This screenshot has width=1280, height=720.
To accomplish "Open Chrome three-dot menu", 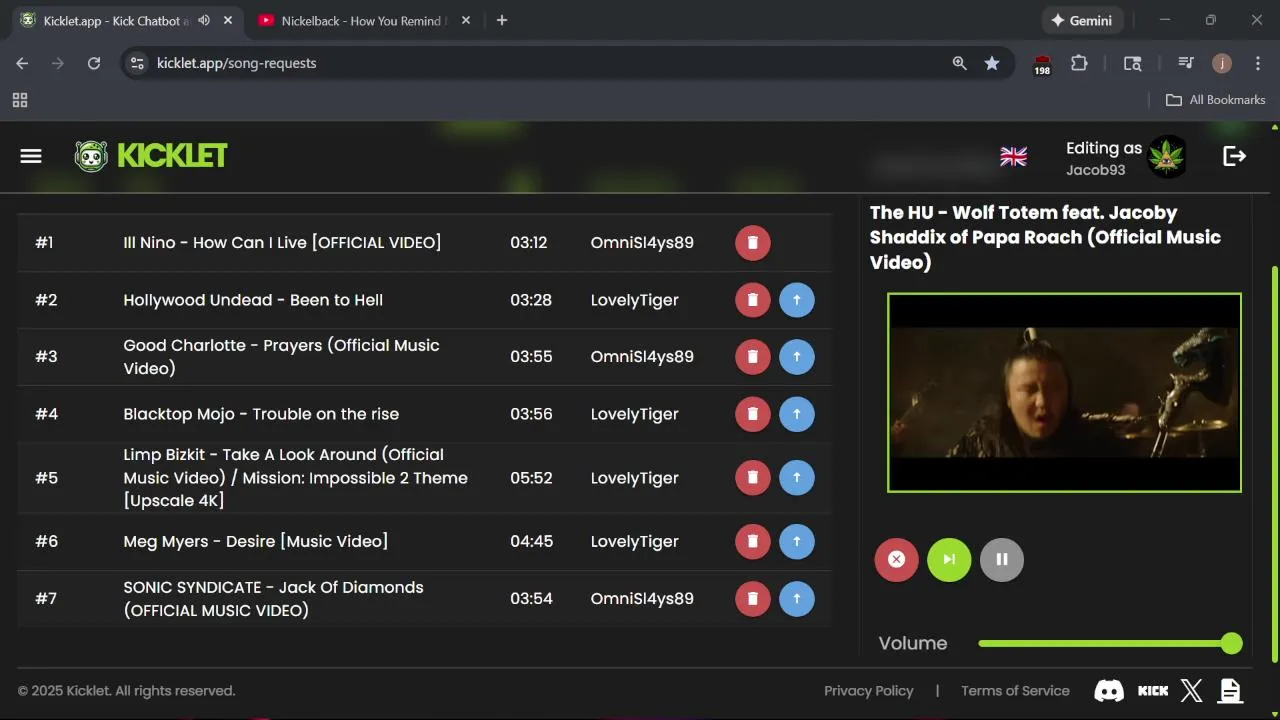I will coord(1256,63).
